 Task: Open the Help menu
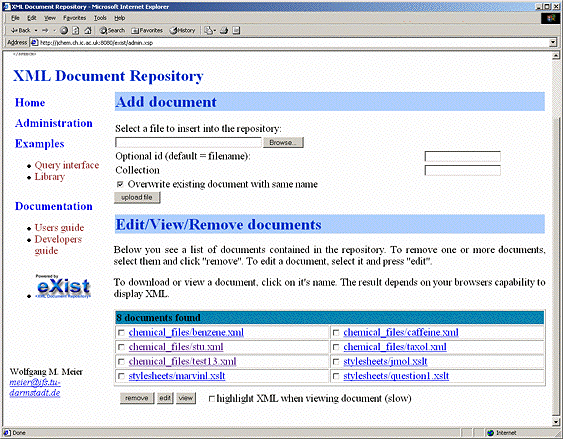pyautogui.click(x=120, y=18)
